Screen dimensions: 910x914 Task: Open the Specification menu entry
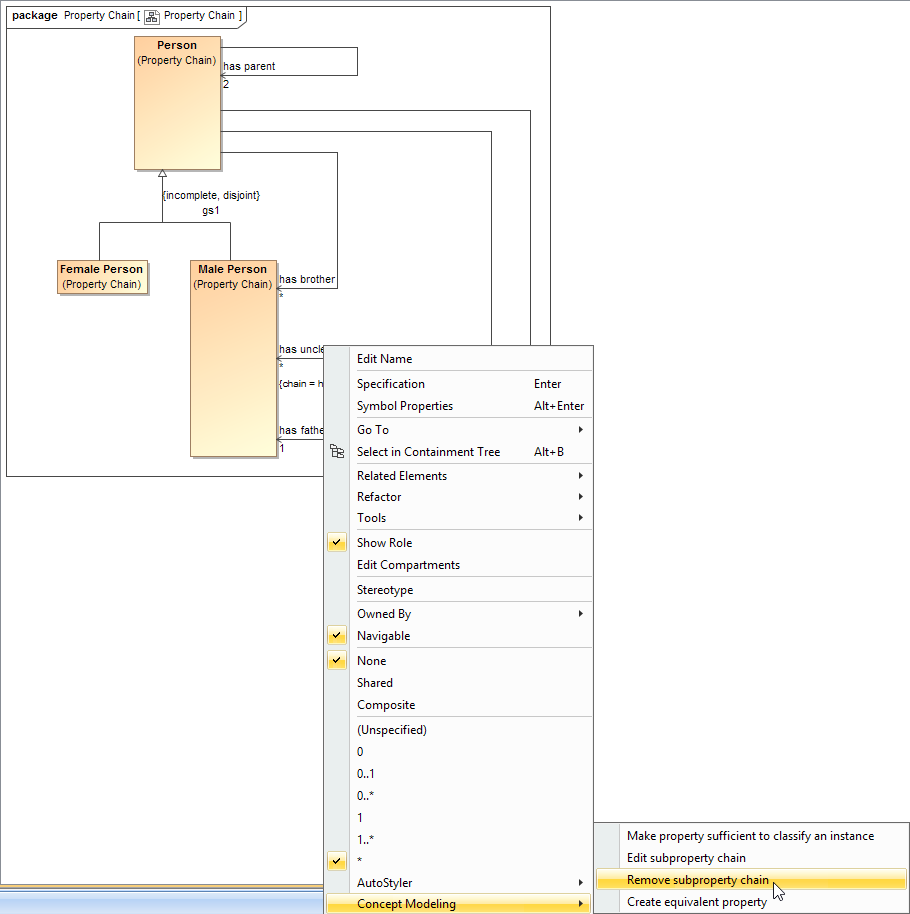pyautogui.click(x=390, y=384)
